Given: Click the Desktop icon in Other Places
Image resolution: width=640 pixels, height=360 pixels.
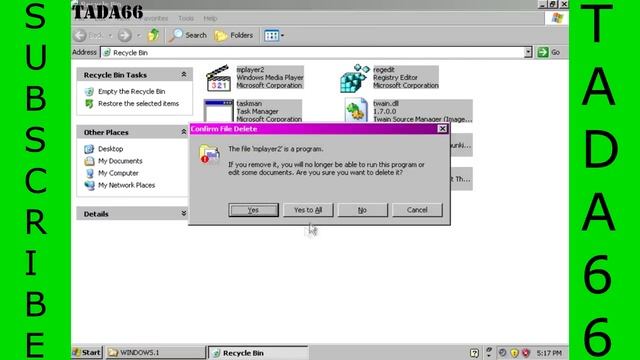Looking at the screenshot, I should [x=89, y=149].
